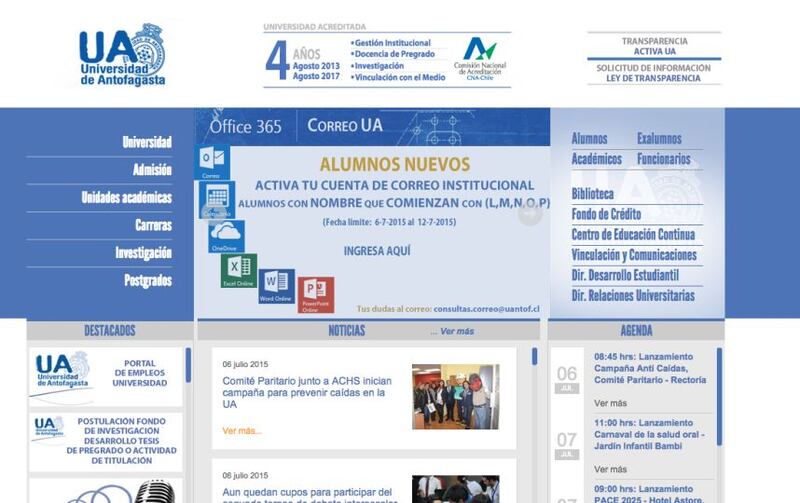The width and height of the screenshot is (800, 503).
Task: Open Dir. Relaciones Universitarias link
Action: [x=633, y=295]
